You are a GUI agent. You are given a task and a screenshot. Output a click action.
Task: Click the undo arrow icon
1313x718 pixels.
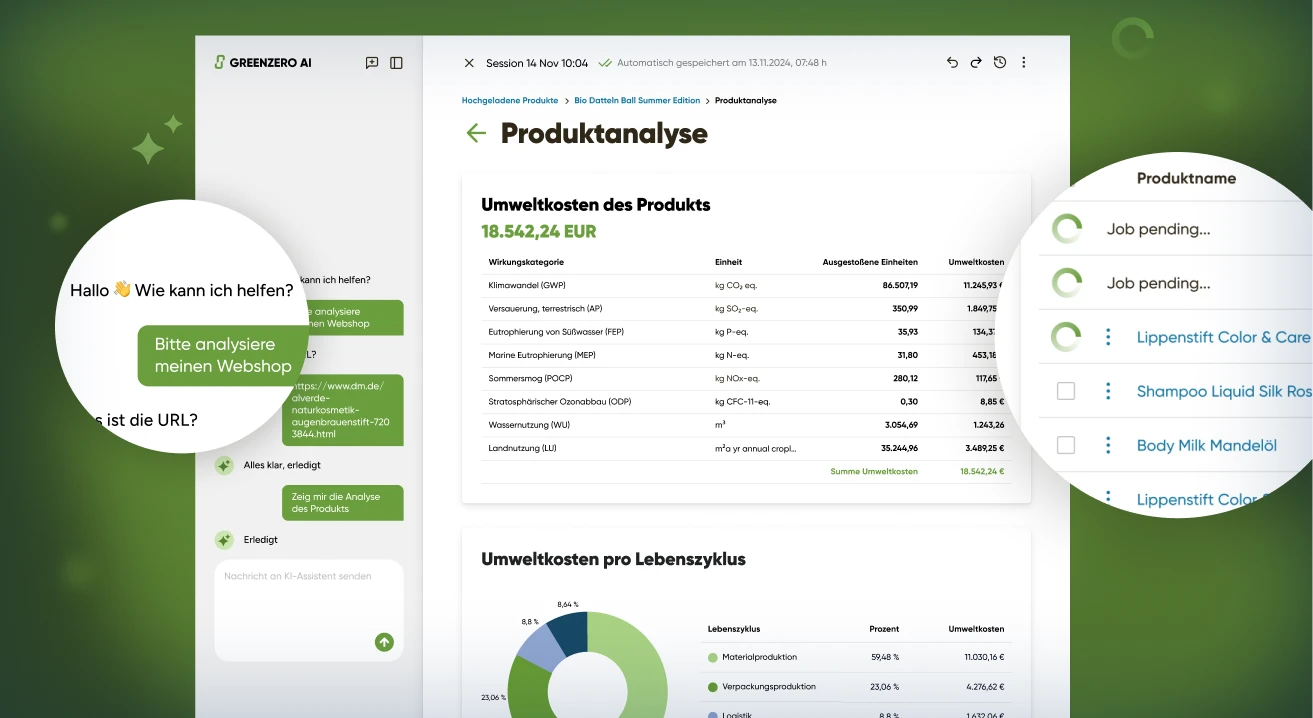(x=952, y=62)
